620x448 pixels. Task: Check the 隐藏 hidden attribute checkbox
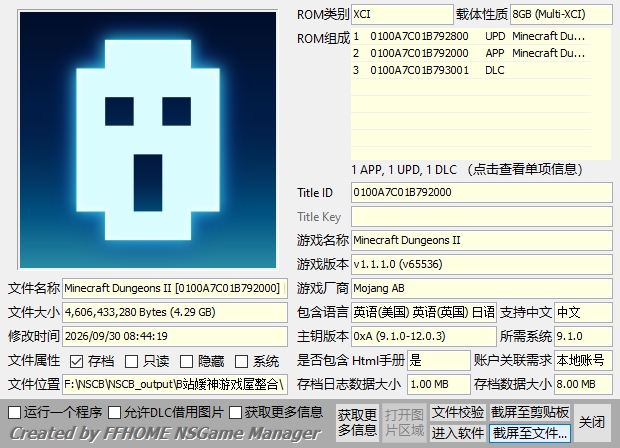coord(186,361)
